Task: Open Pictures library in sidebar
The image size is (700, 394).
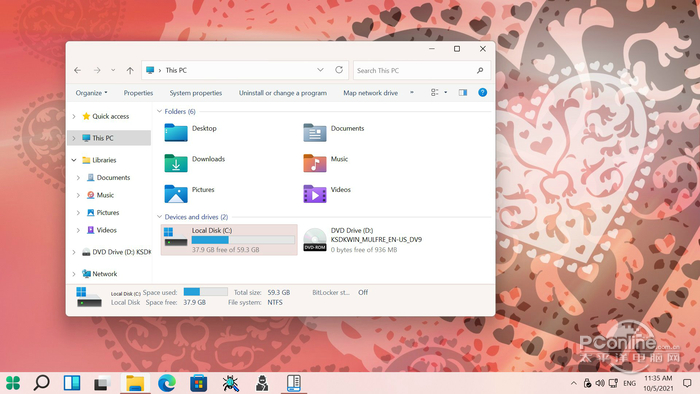Action: [103, 212]
